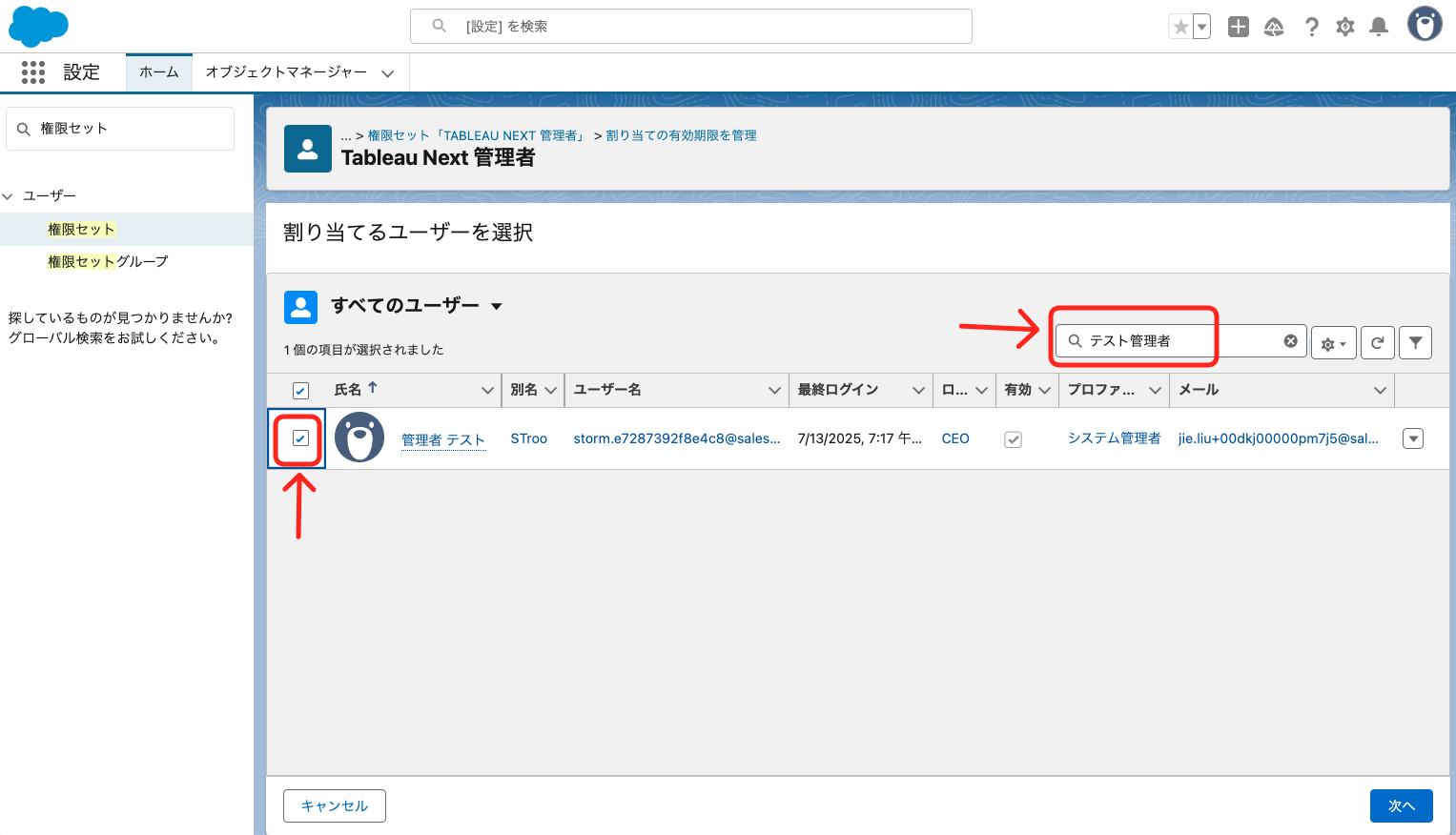Sort by the メール column header
This screenshot has width=1456, height=835.
click(1199, 390)
